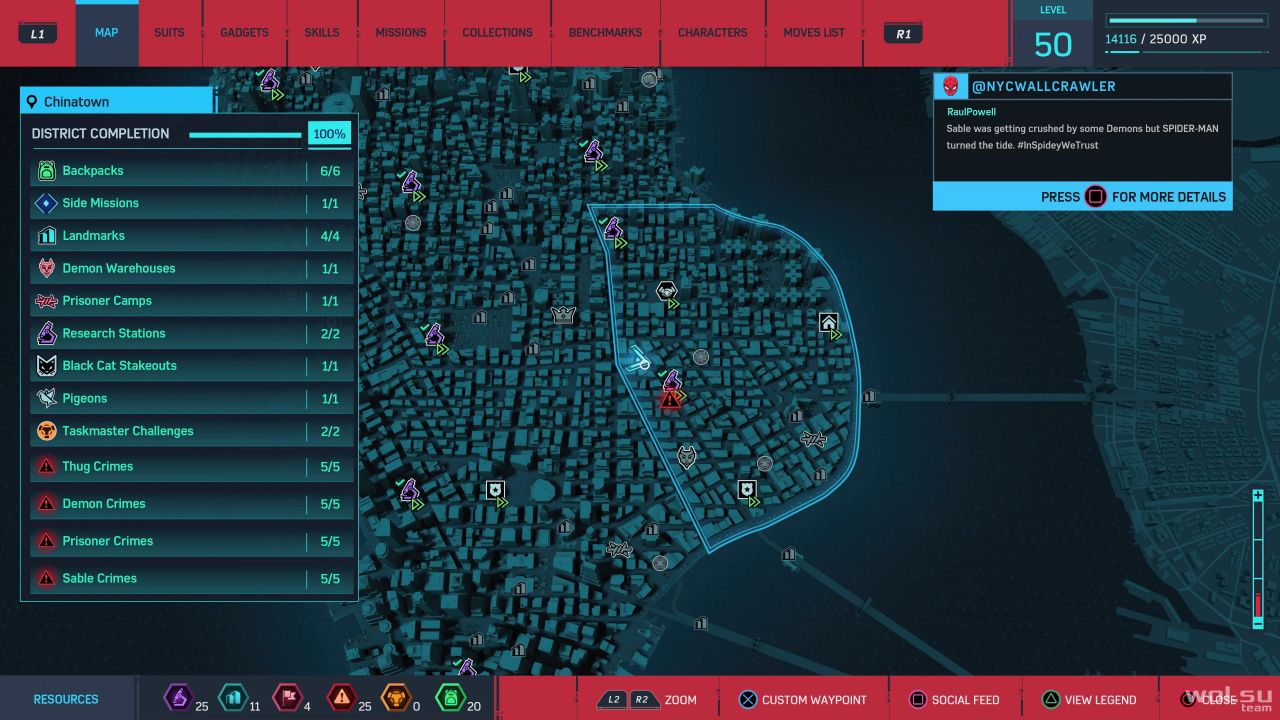
Task: Click the Level 50 indicator
Action: pos(1053,34)
